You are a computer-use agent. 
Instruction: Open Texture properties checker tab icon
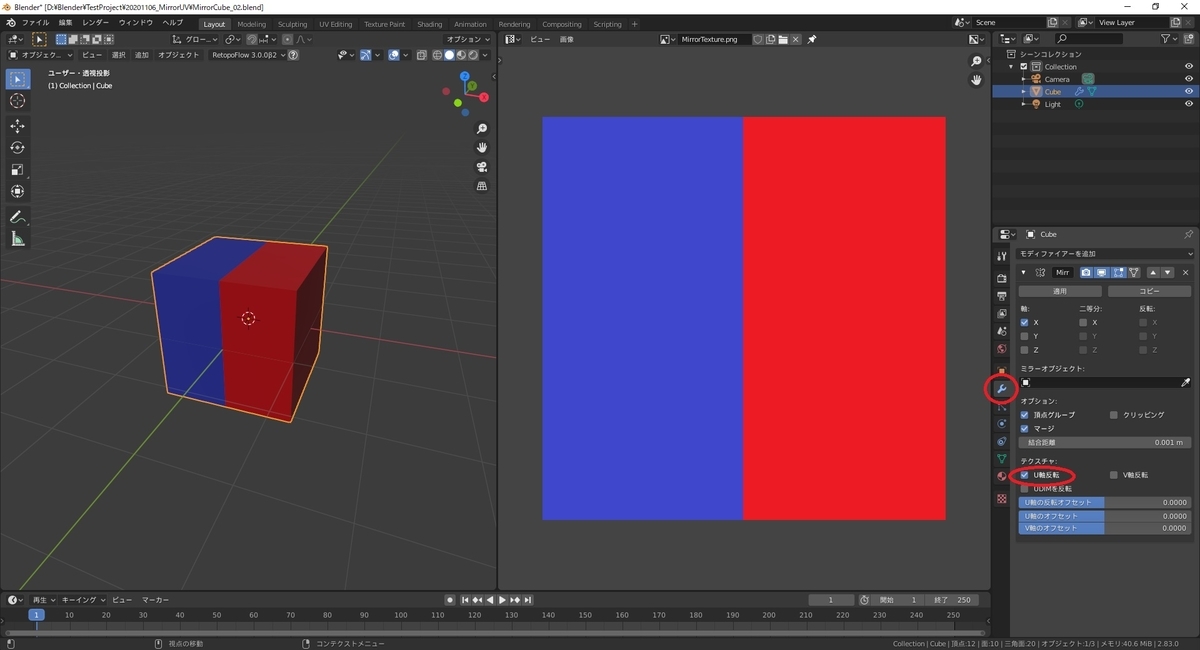1002,498
